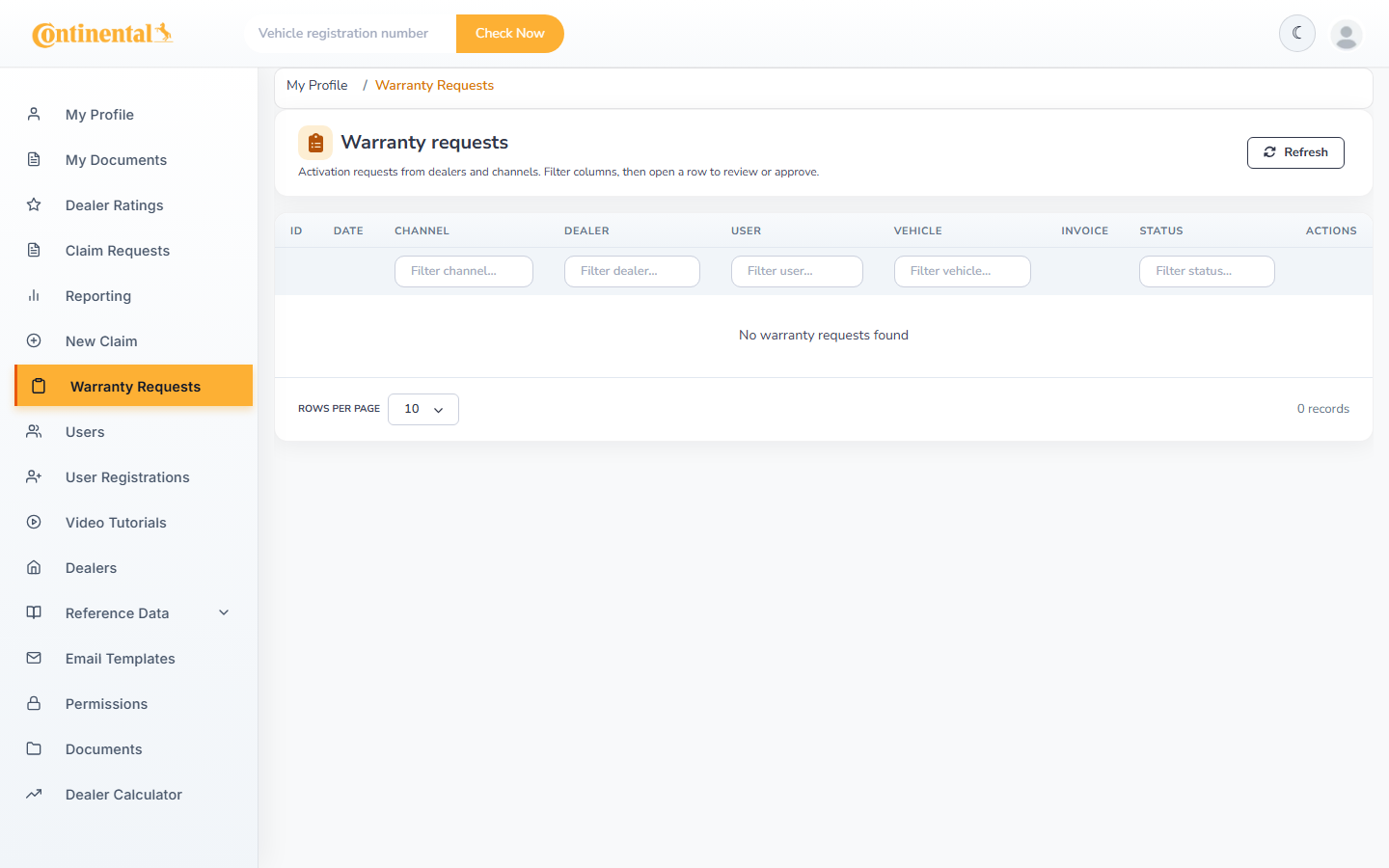Click the Users group icon
This screenshot has height=868, width=1389.
(34, 431)
